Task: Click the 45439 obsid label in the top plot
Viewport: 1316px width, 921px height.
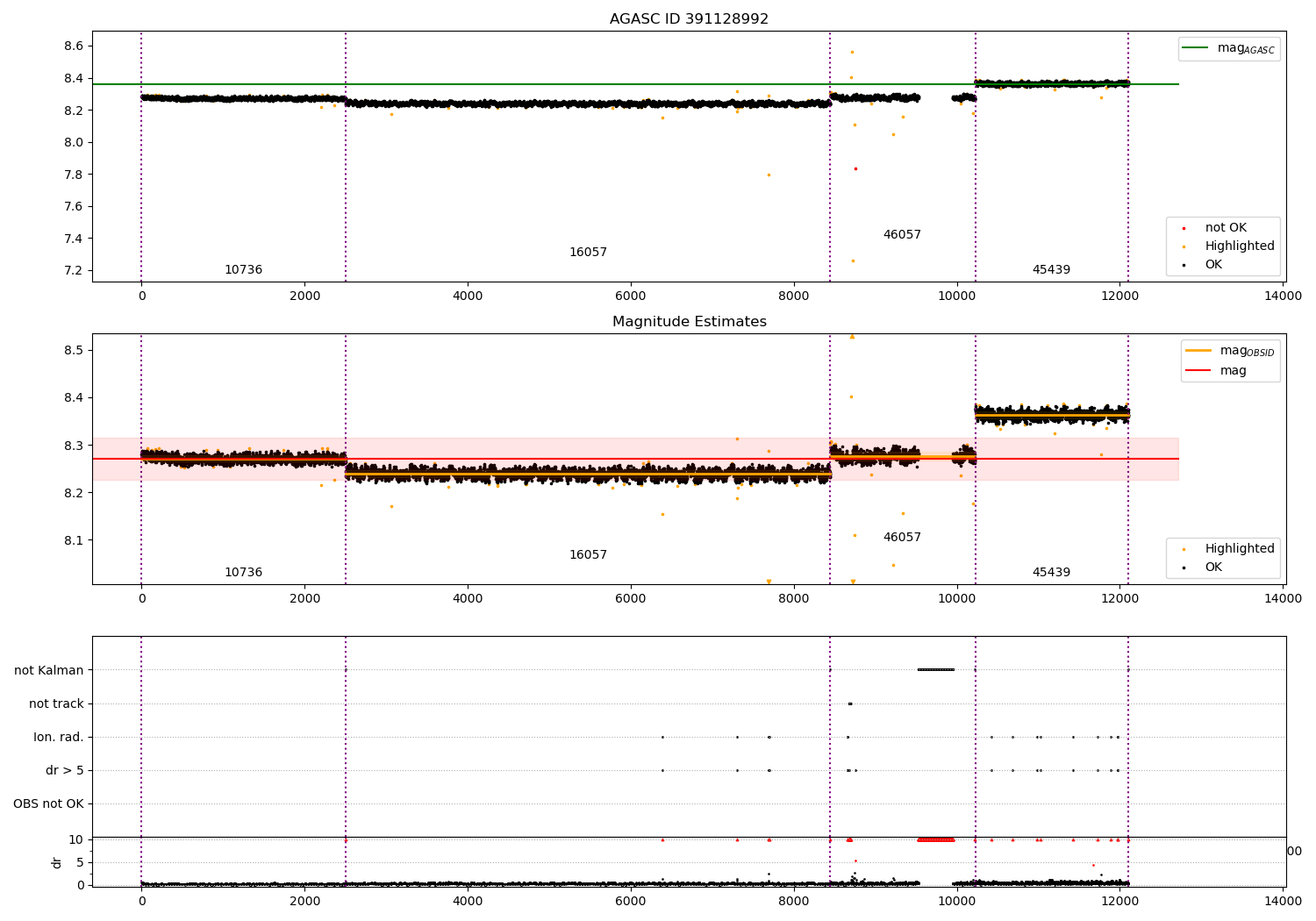Action: (1051, 270)
